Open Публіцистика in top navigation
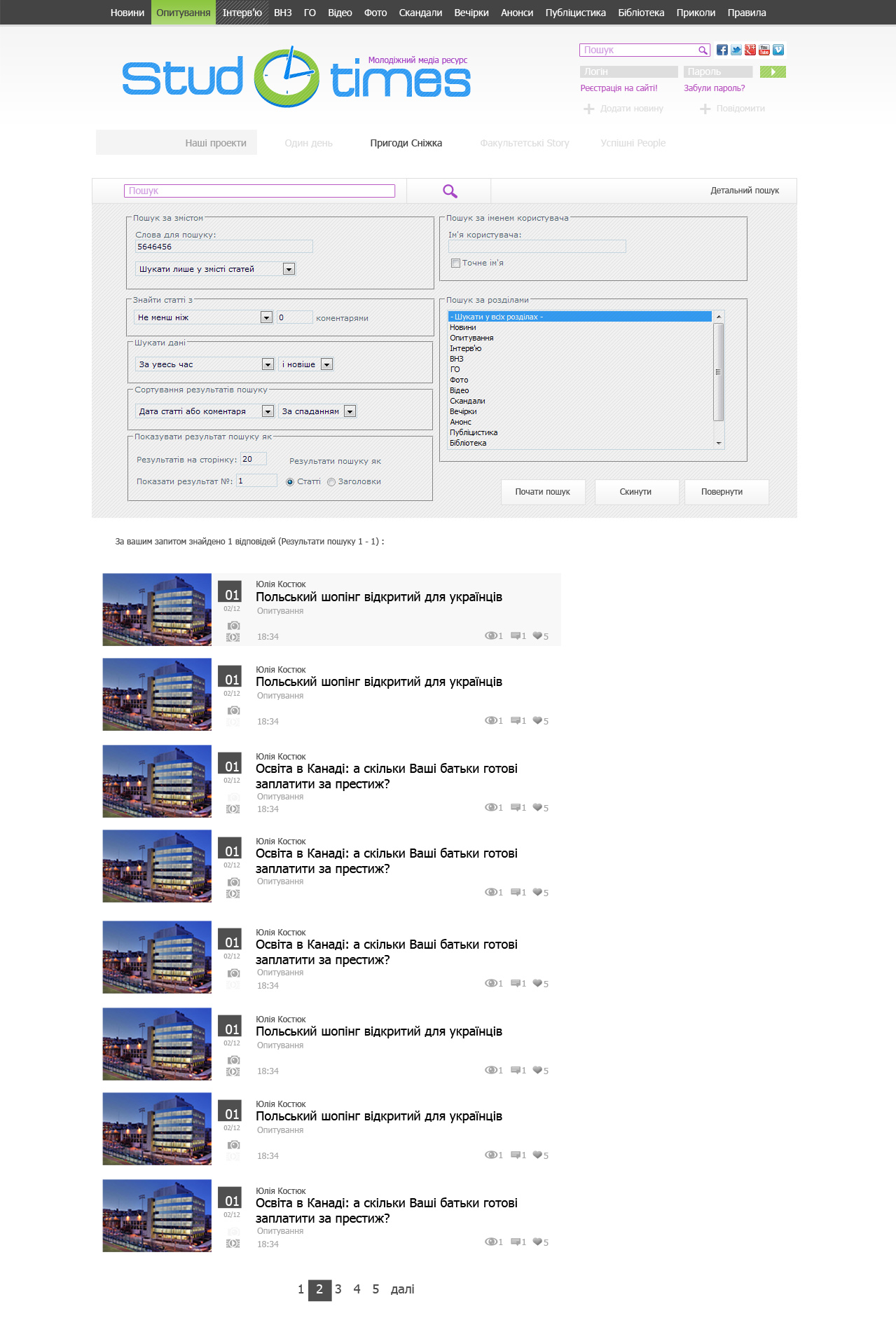Image resolution: width=896 pixels, height=1325 pixels. pos(576,13)
